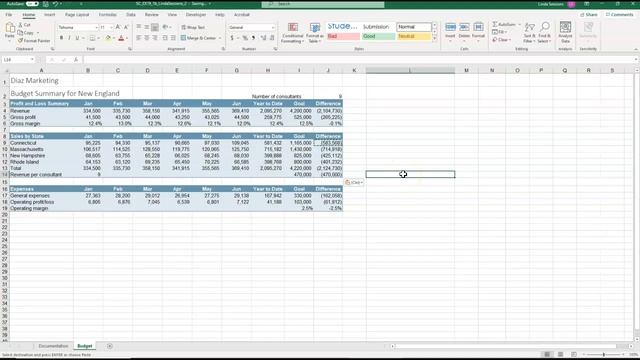This screenshot has height=360, width=640.
Task: Switch to the Documentation sheet tab
Action: [53, 346]
